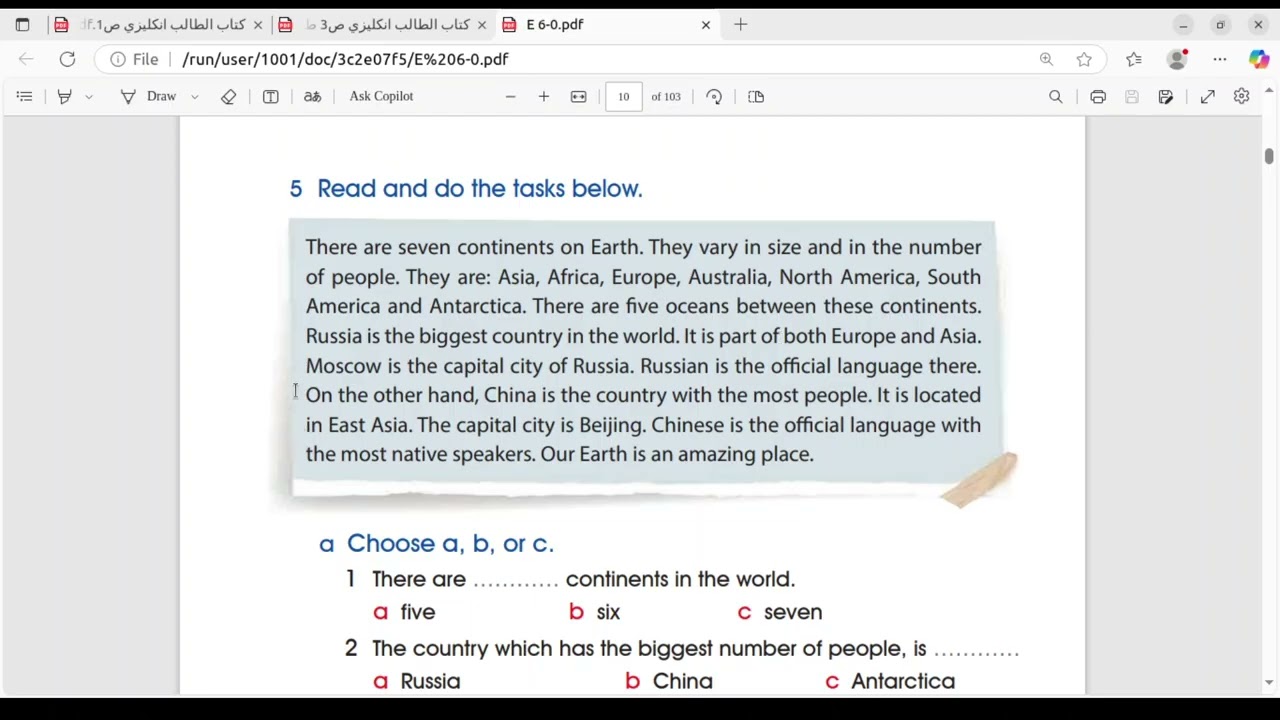Close the E 6-0.pdf tab
Viewport: 1280px width, 720px height.
point(705,24)
